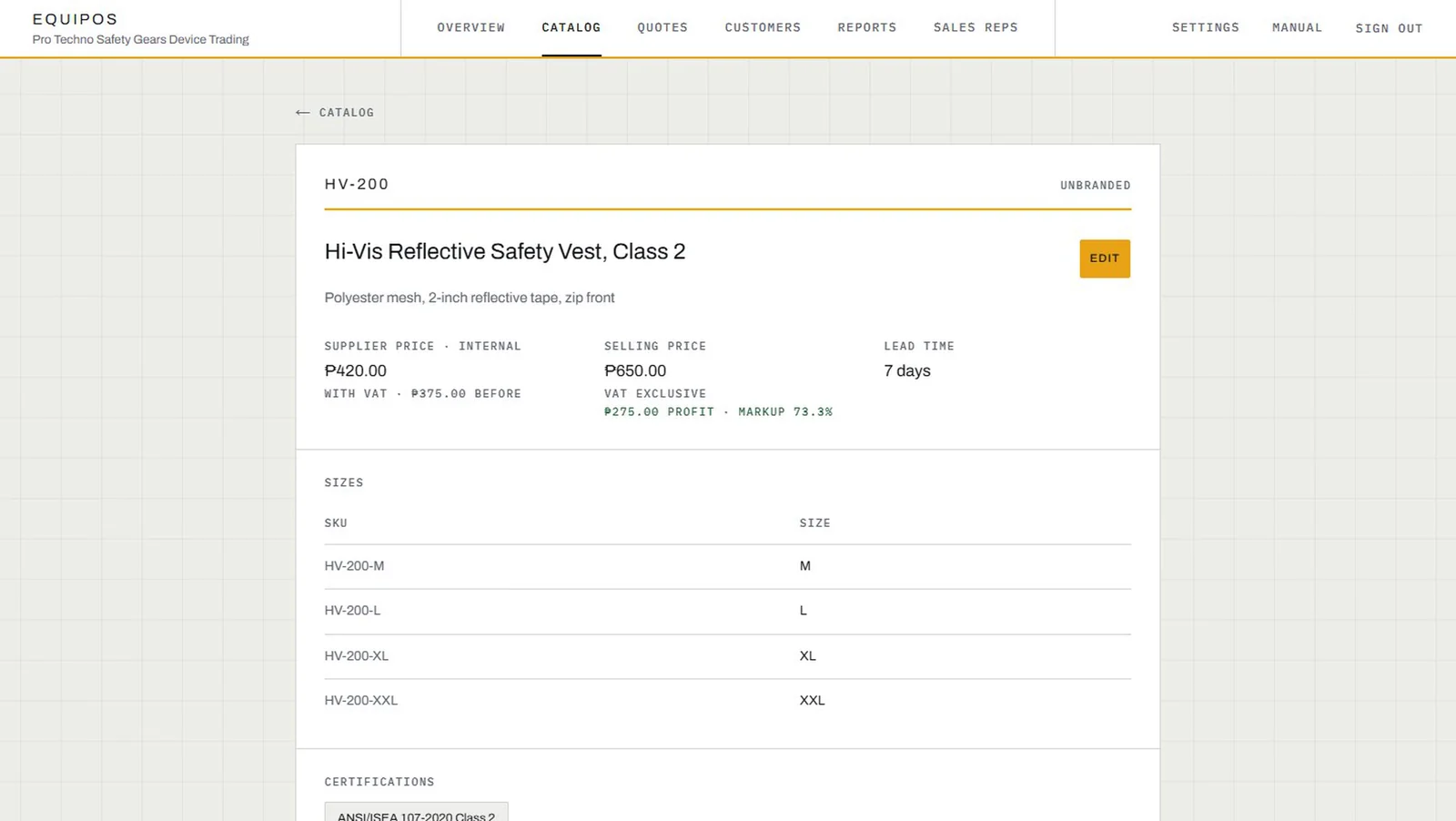Select the HV-200-L SKU cell
1456x821 pixels.
[x=352, y=611]
